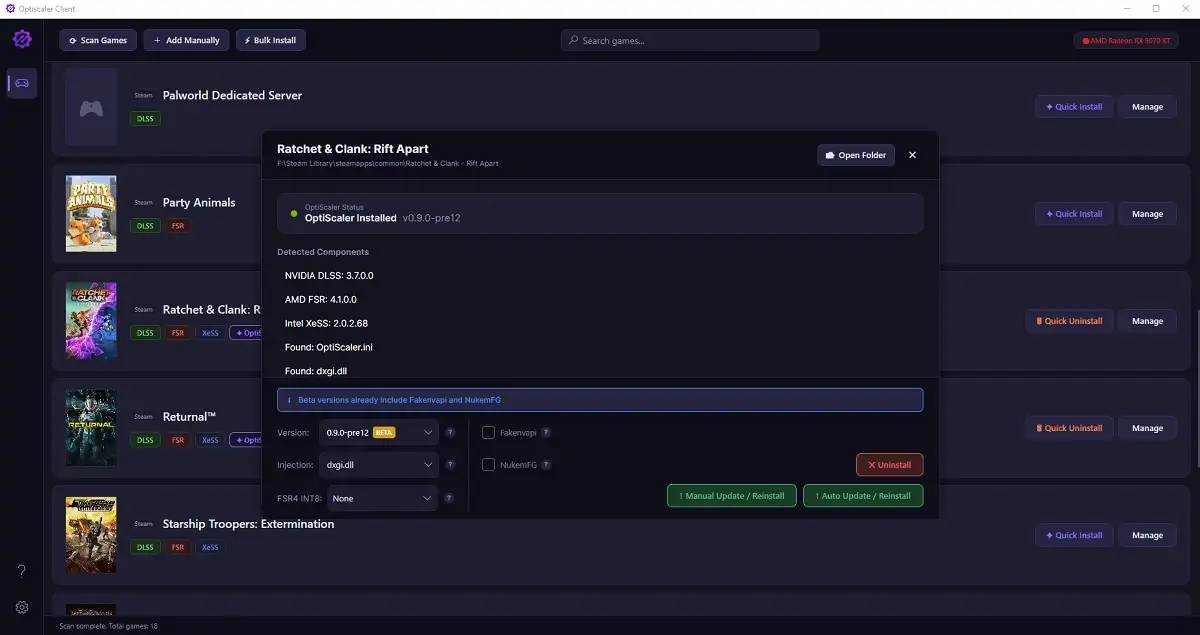The height and width of the screenshot is (635, 1200).
Task: Click the XeSS badge on Starship Troopers row
Action: point(210,547)
